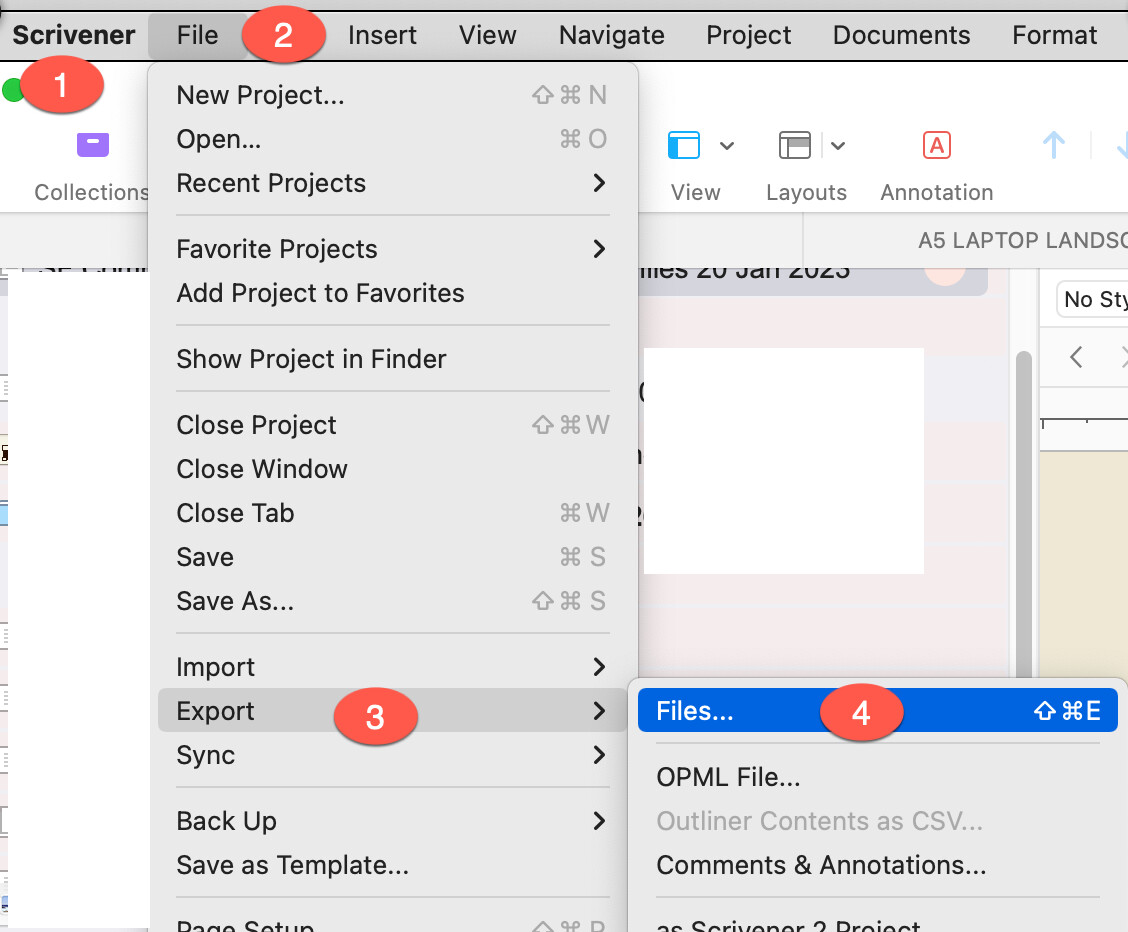The image size is (1128, 932).
Task: Open the Layouts dropdown arrow
Action: coord(838,146)
